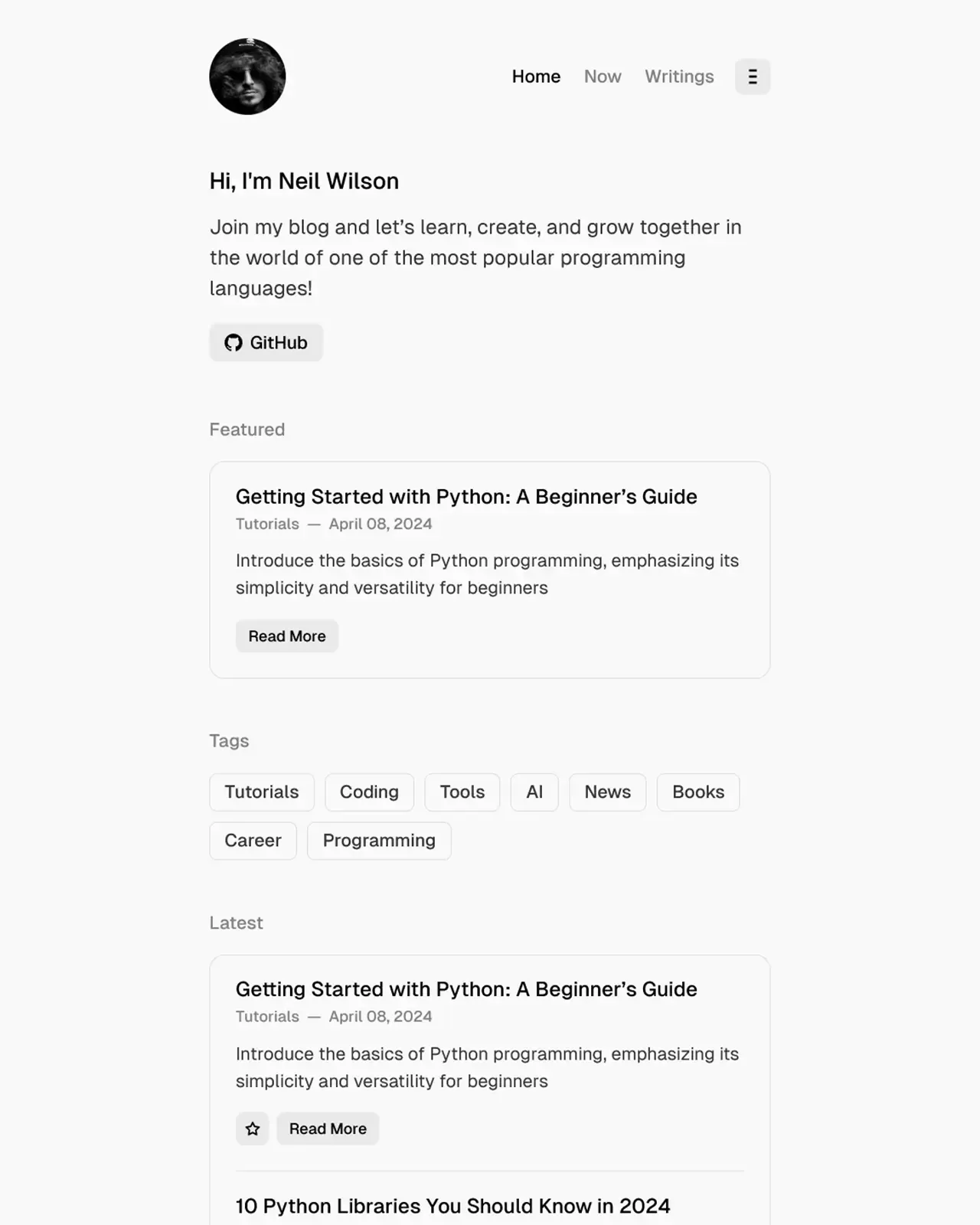Navigate to Writings
The image size is (980, 1225).
[679, 77]
